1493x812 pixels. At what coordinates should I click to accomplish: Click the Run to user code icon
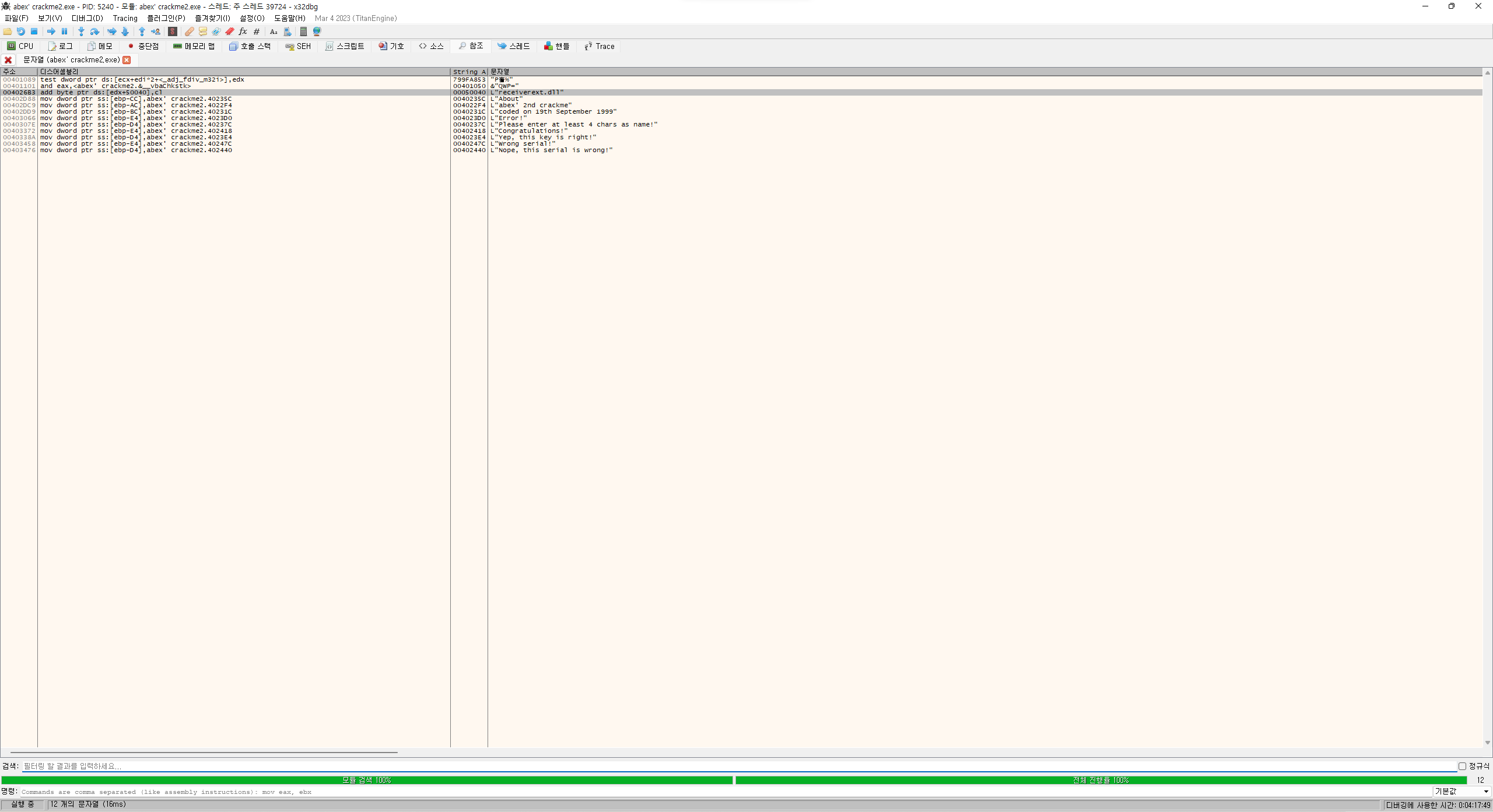[x=156, y=31]
